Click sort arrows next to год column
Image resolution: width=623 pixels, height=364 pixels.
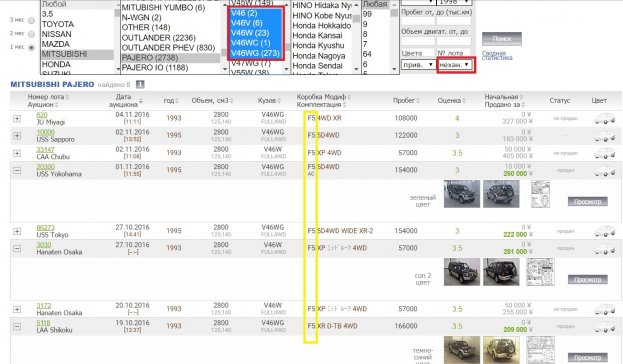coord(177,101)
